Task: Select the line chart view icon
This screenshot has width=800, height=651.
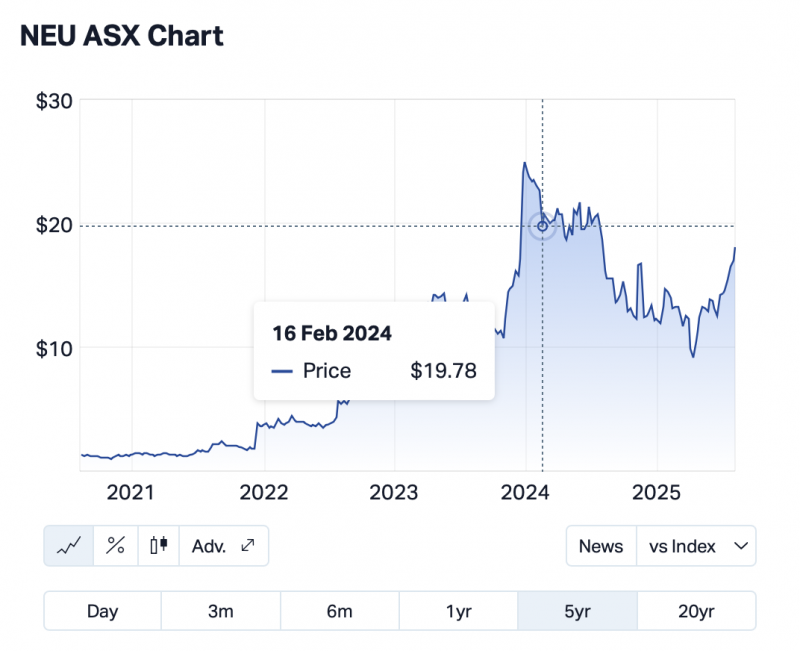Action: tap(69, 546)
